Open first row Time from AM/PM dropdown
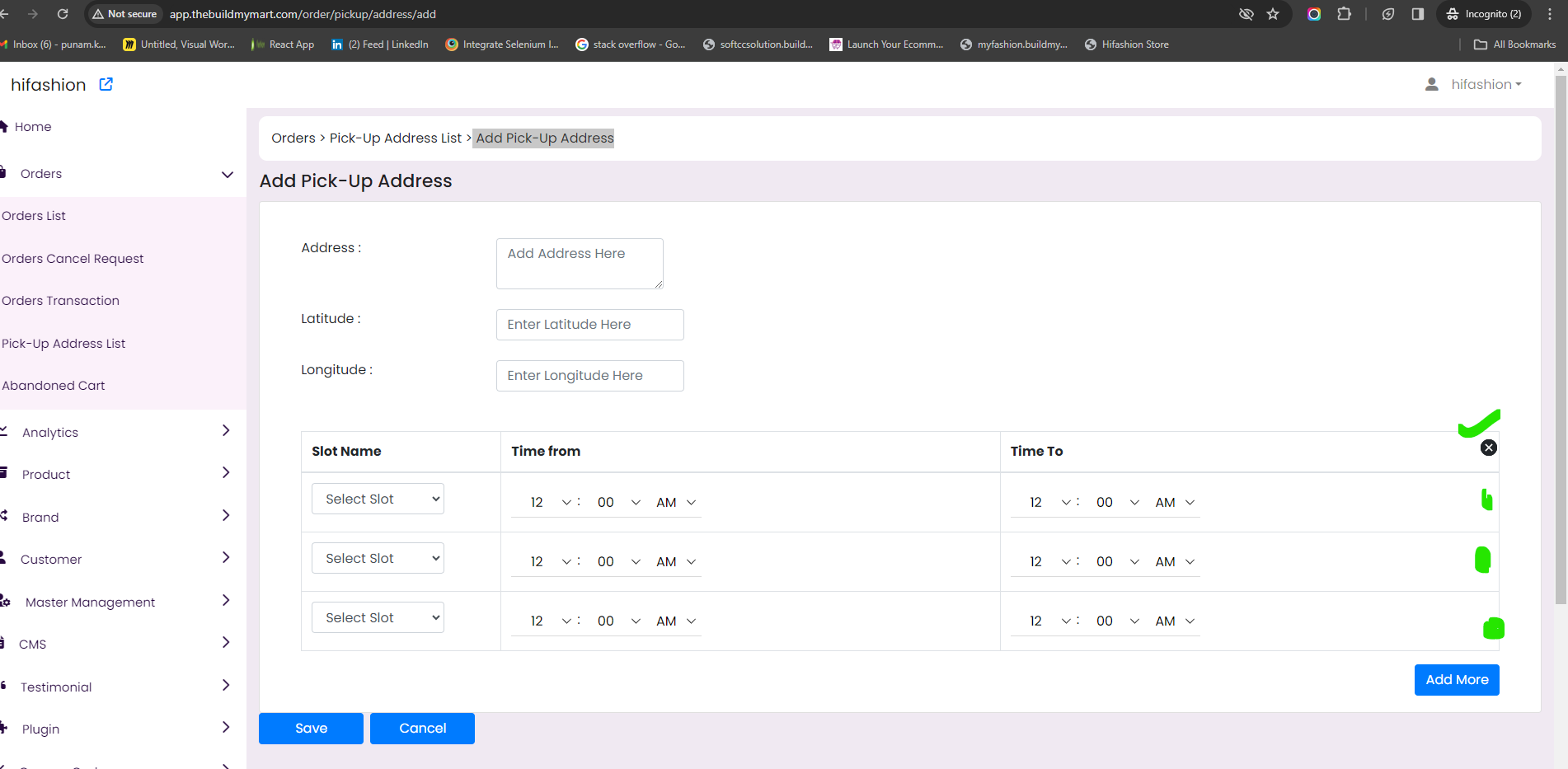 tap(676, 502)
